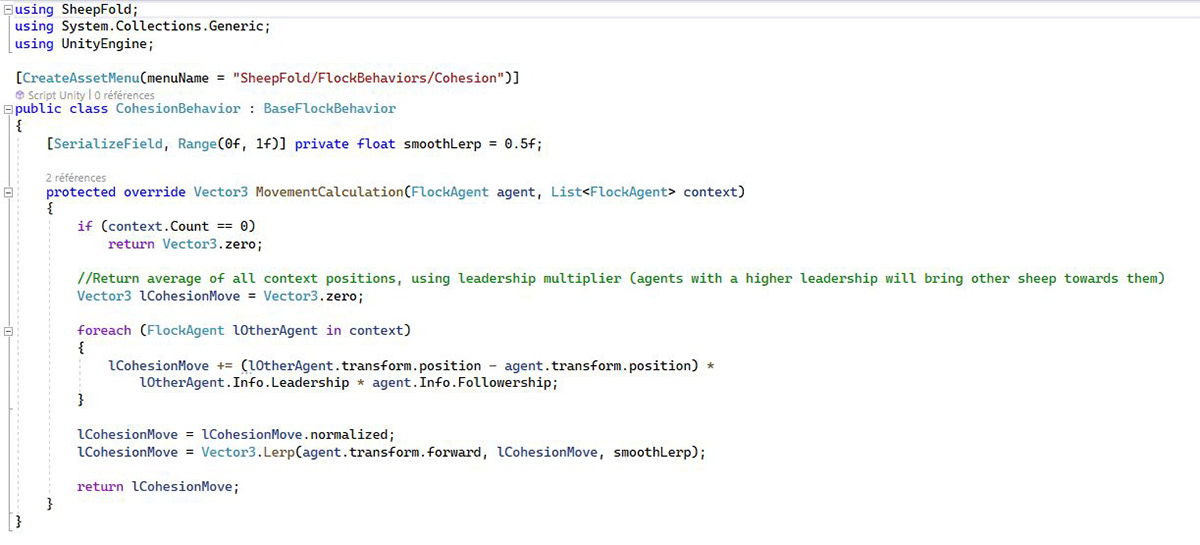This screenshot has height=545, width=1200.
Task: Collapse the CohesionBehavior class region
Action: click(x=8, y=108)
